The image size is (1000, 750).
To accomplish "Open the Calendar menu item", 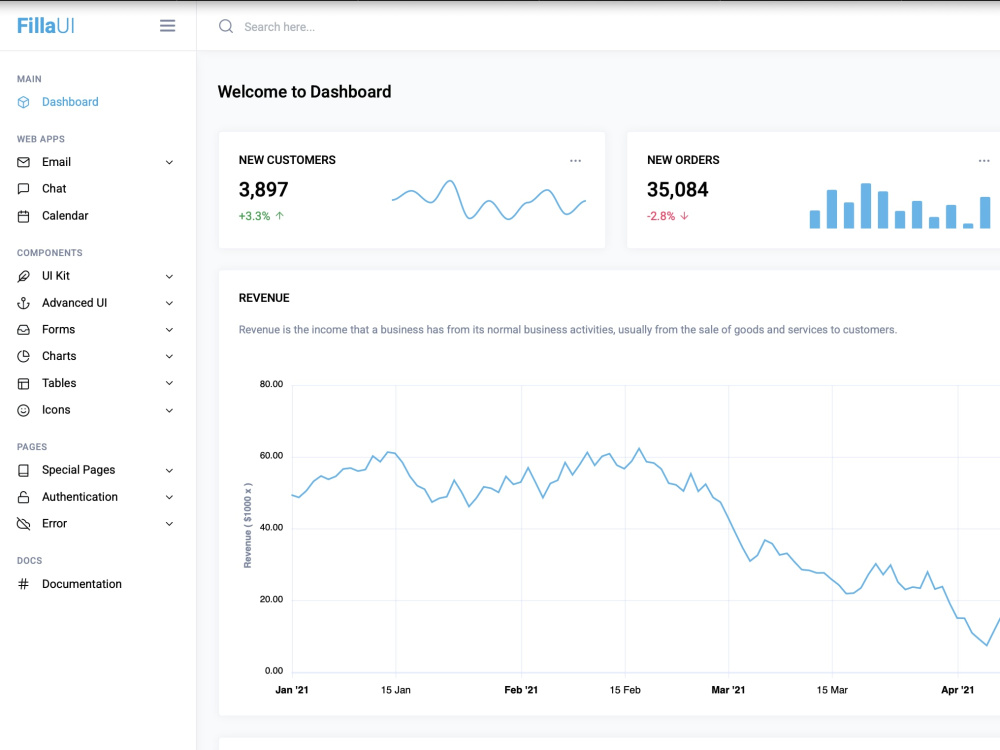I will click(65, 216).
